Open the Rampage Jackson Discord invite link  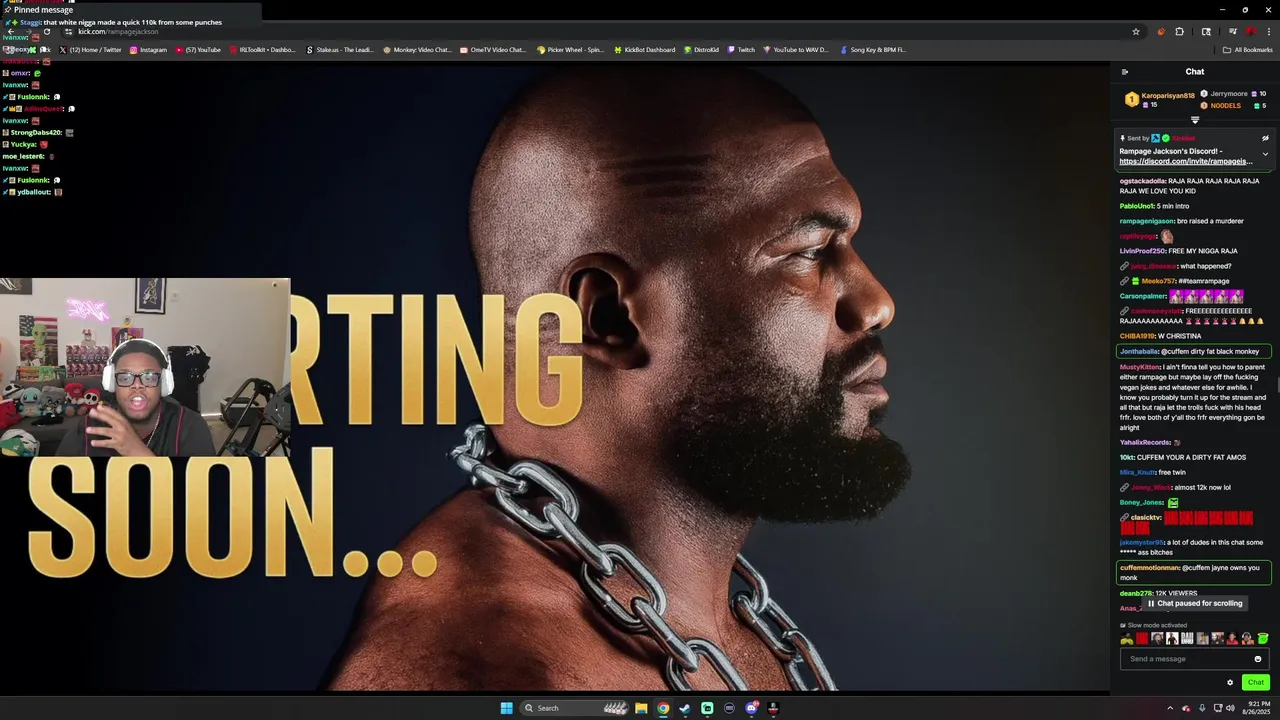[x=1185, y=161]
